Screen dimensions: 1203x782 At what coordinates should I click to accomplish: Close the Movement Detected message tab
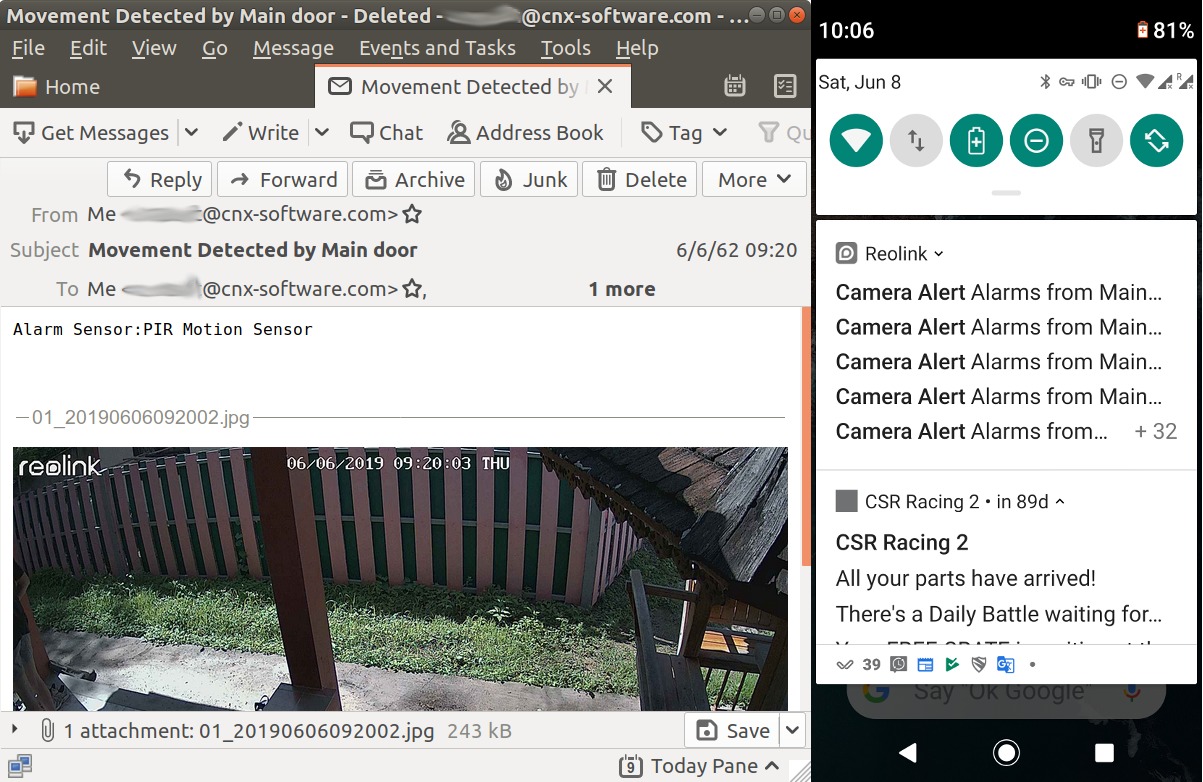[x=604, y=87]
